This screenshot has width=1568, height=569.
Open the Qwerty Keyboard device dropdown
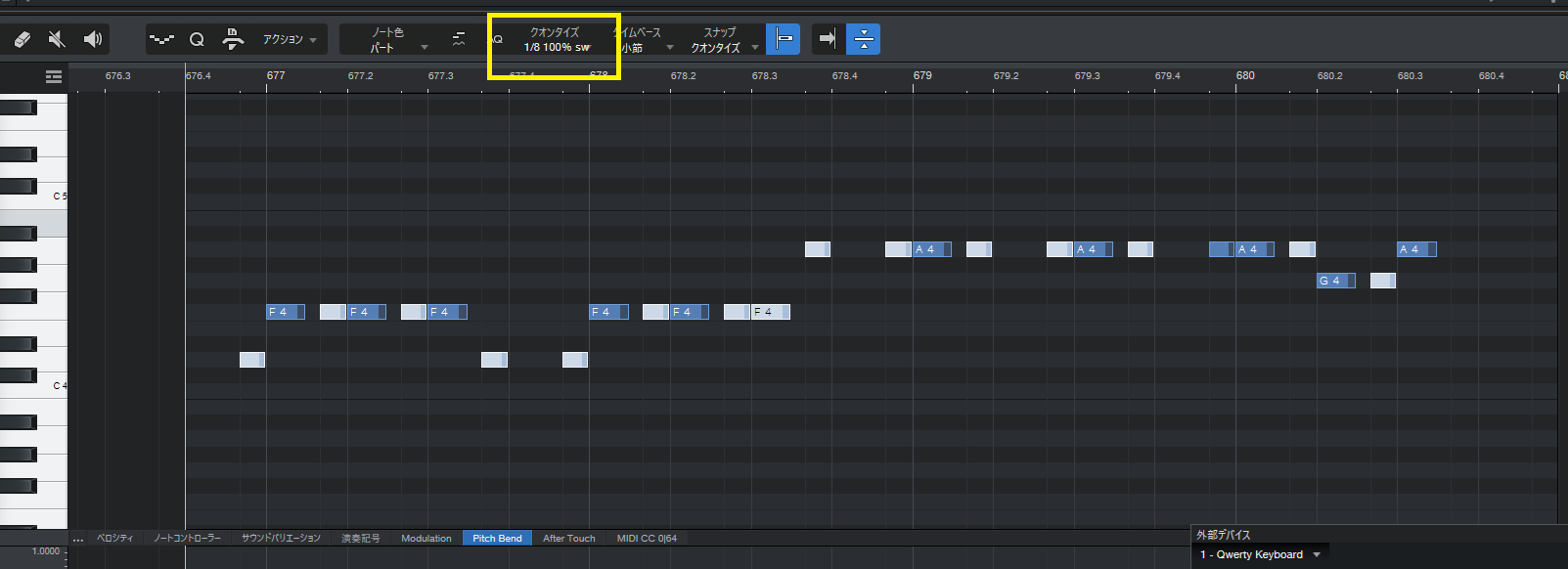[x=1261, y=554]
